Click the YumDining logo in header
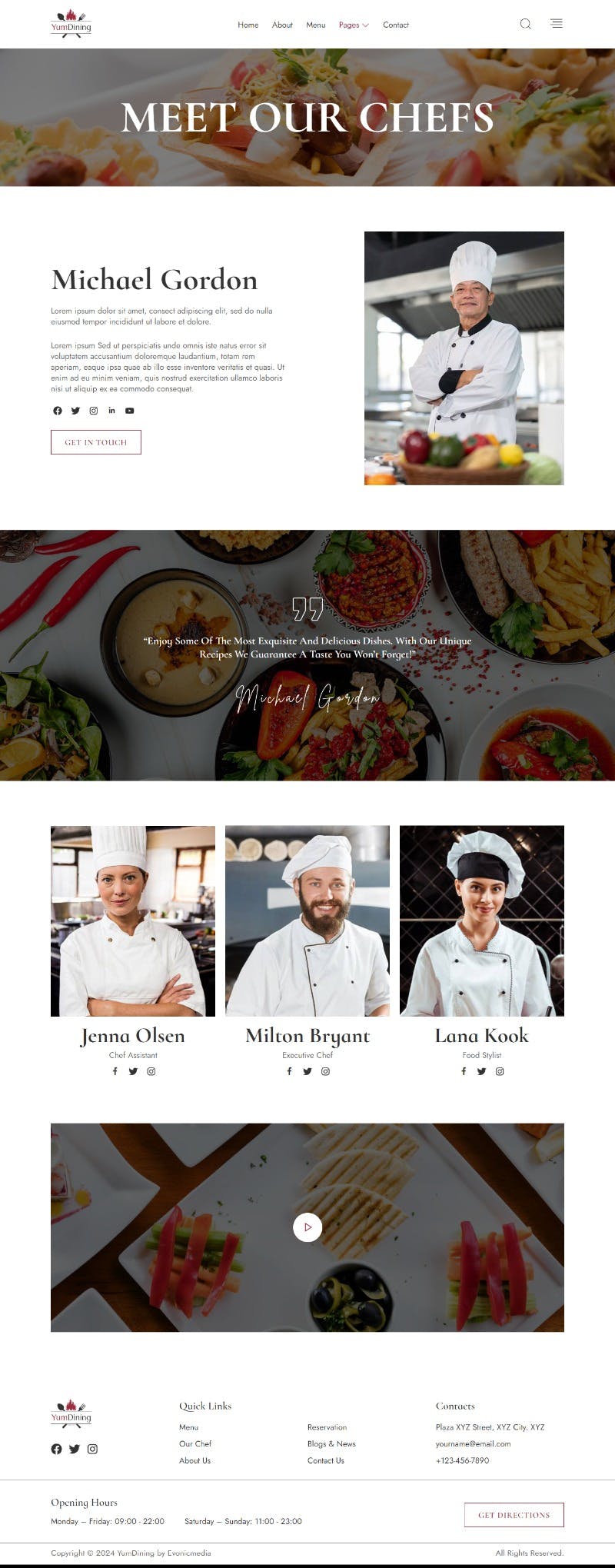615x1568 pixels. pyautogui.click(x=71, y=24)
